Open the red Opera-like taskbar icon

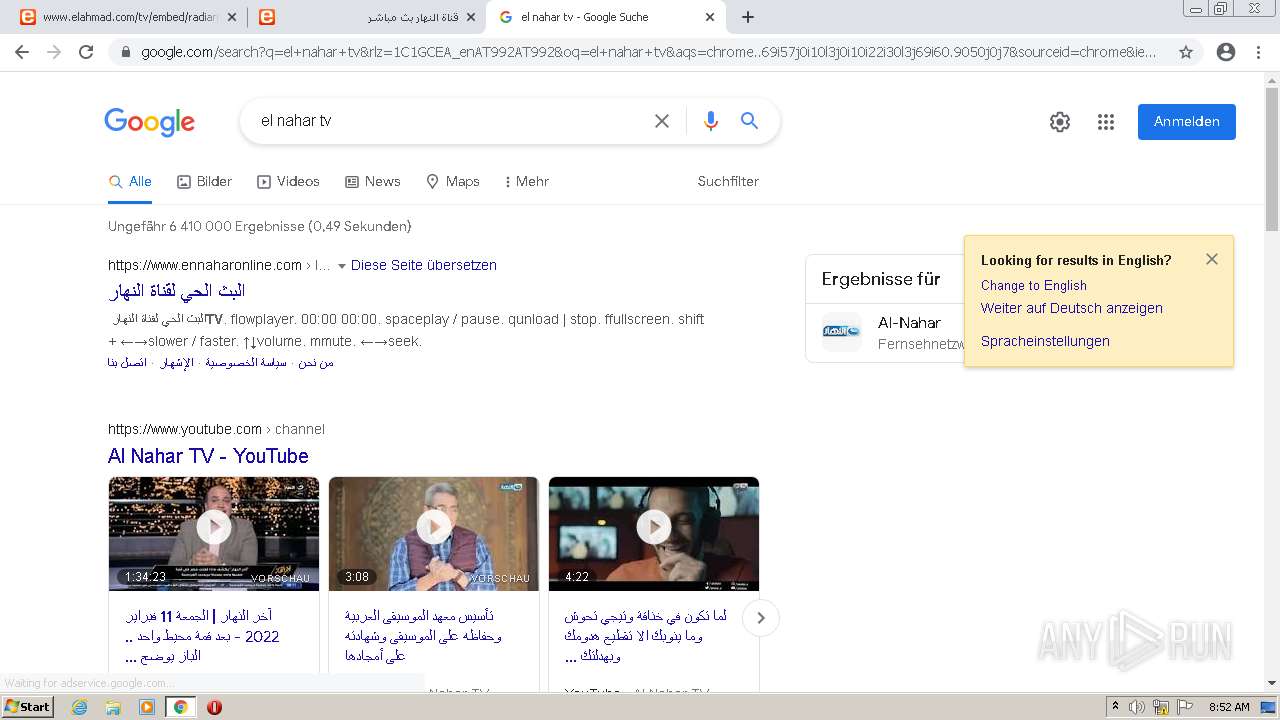click(x=214, y=707)
